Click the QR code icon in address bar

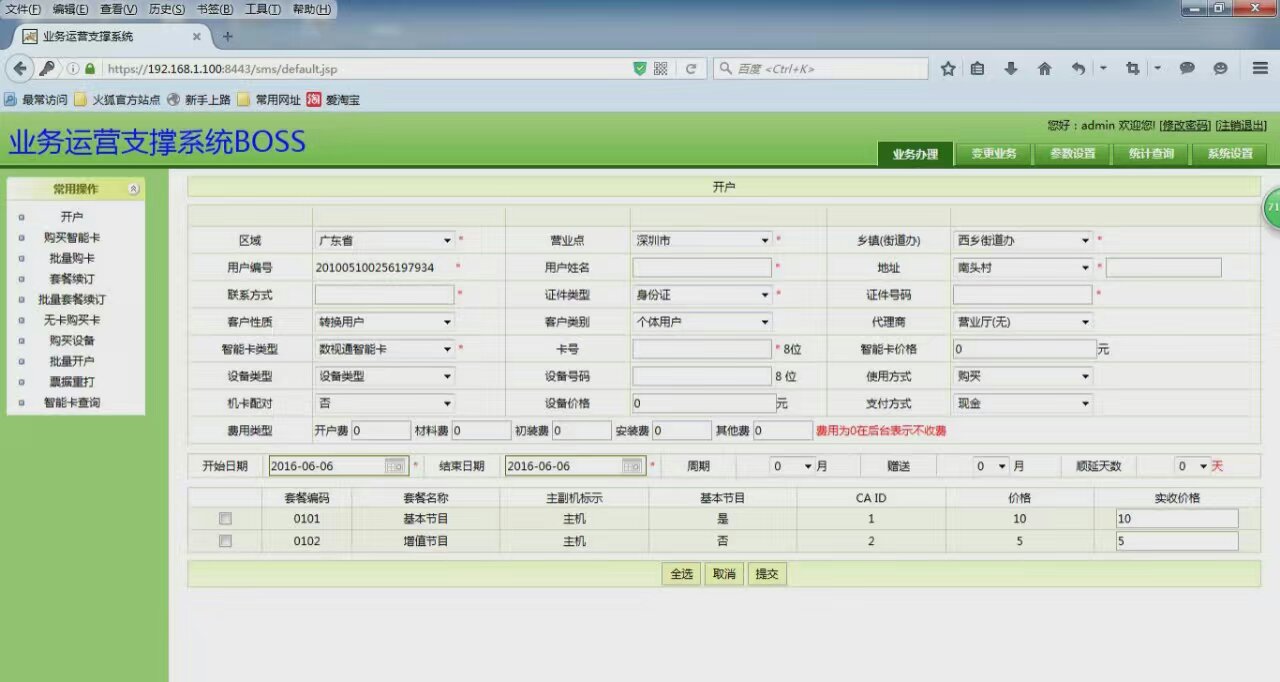point(660,69)
